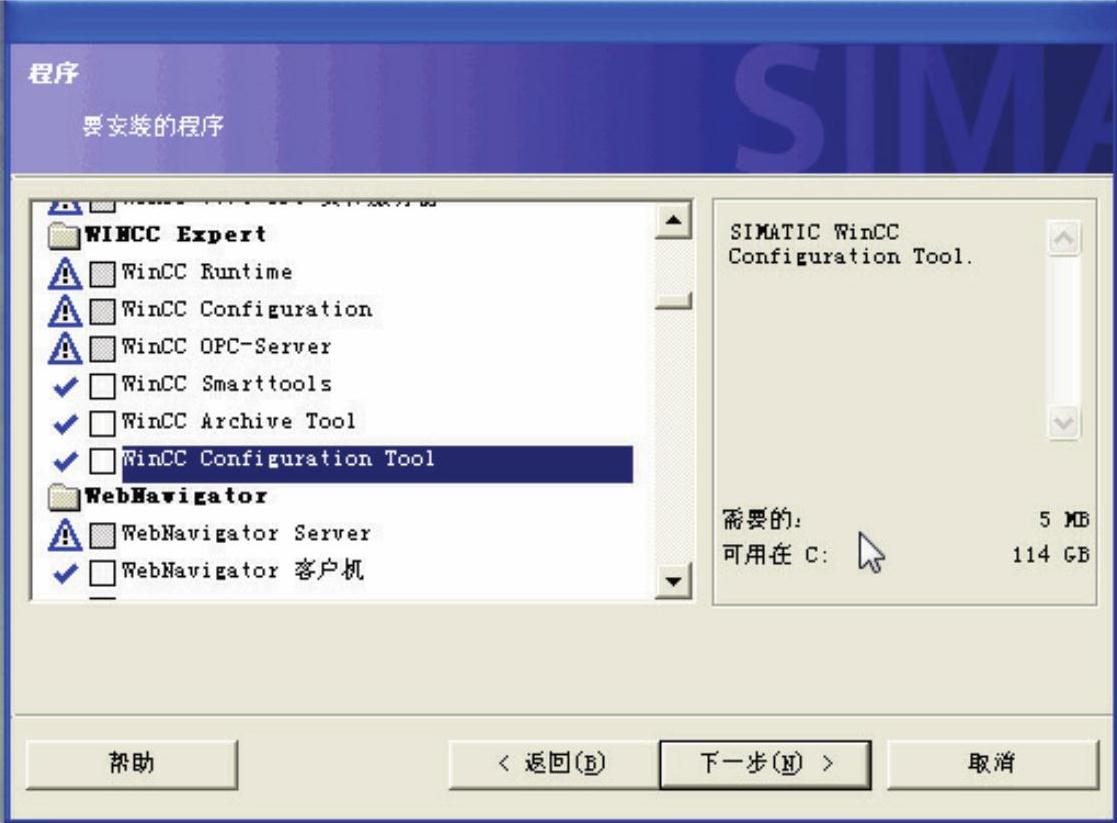
Task: Click checkmark icon beside WinCC Archive Tool
Action: point(65,423)
